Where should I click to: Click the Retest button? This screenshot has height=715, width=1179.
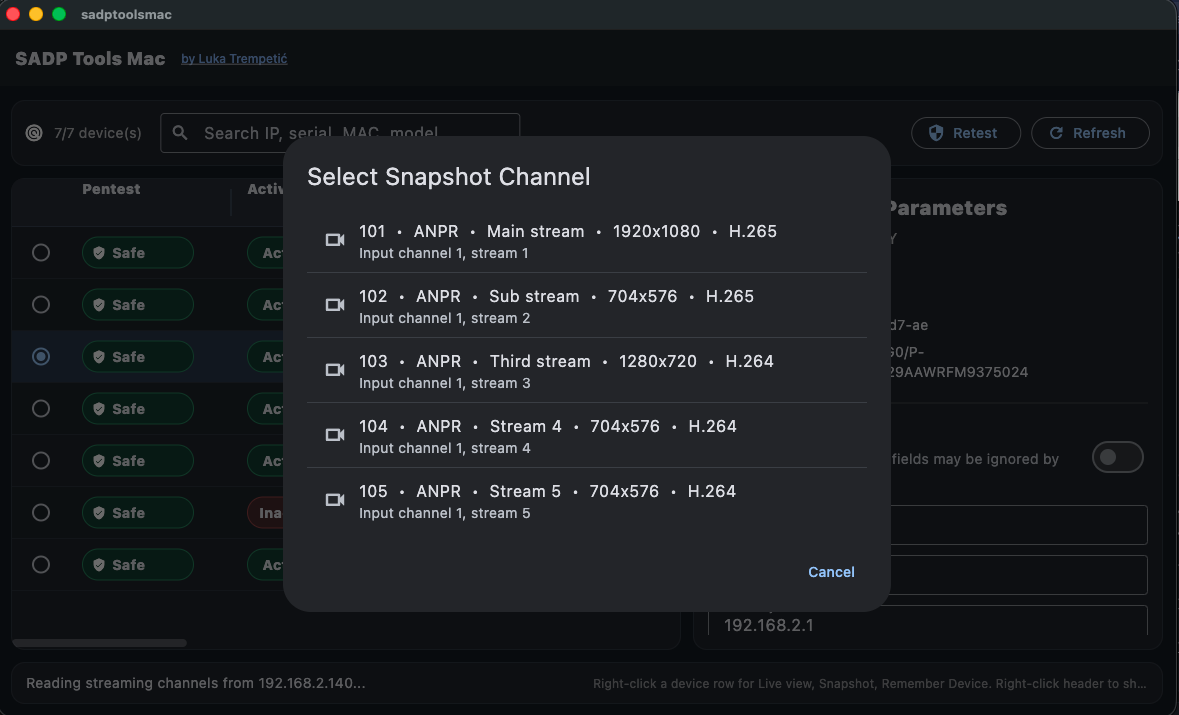pyautogui.click(x=965, y=133)
